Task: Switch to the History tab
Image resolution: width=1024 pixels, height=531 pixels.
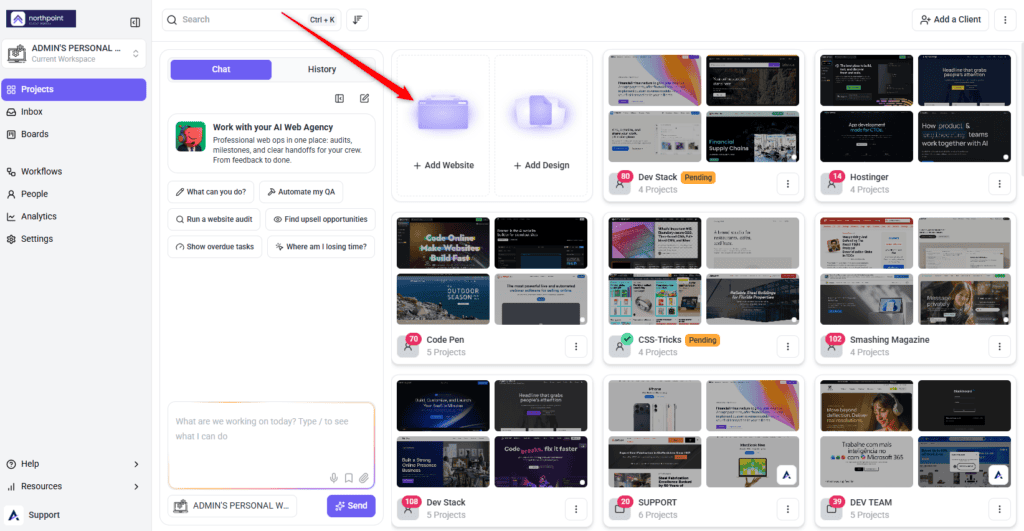Action: [322, 69]
